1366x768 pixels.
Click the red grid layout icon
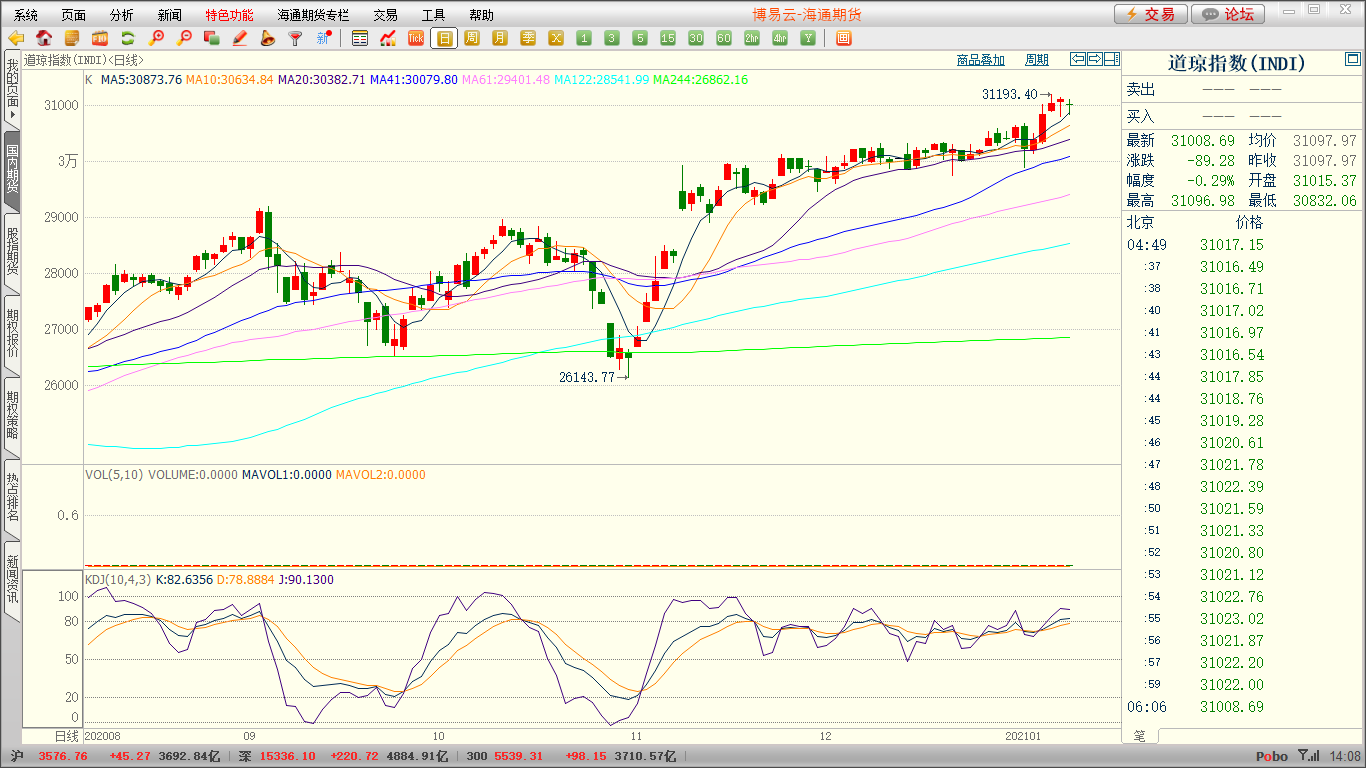pos(843,38)
